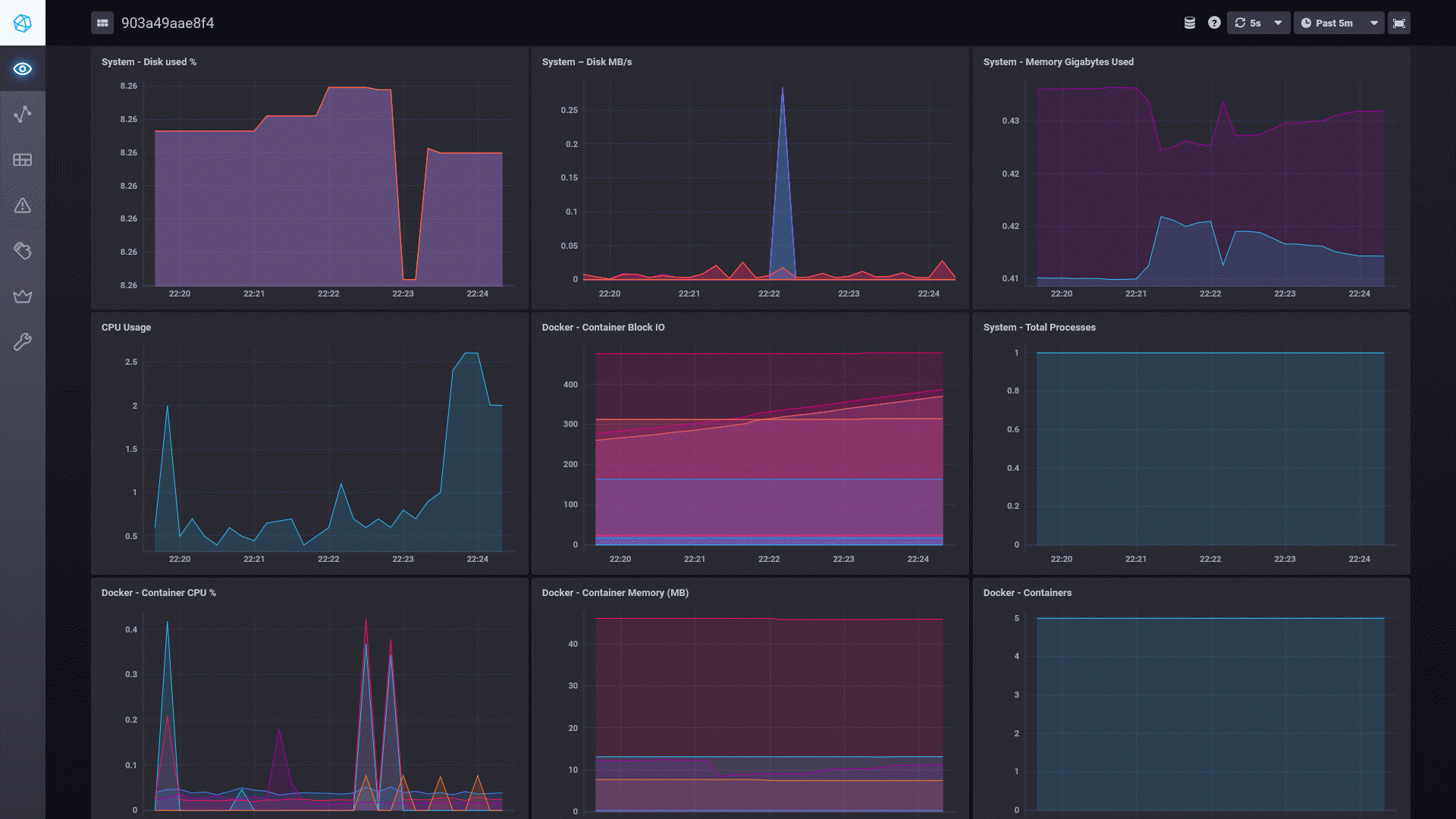The width and height of the screenshot is (1456, 819).
Task: Open the 5s auto-refresh interval dropdown
Action: coord(1258,23)
